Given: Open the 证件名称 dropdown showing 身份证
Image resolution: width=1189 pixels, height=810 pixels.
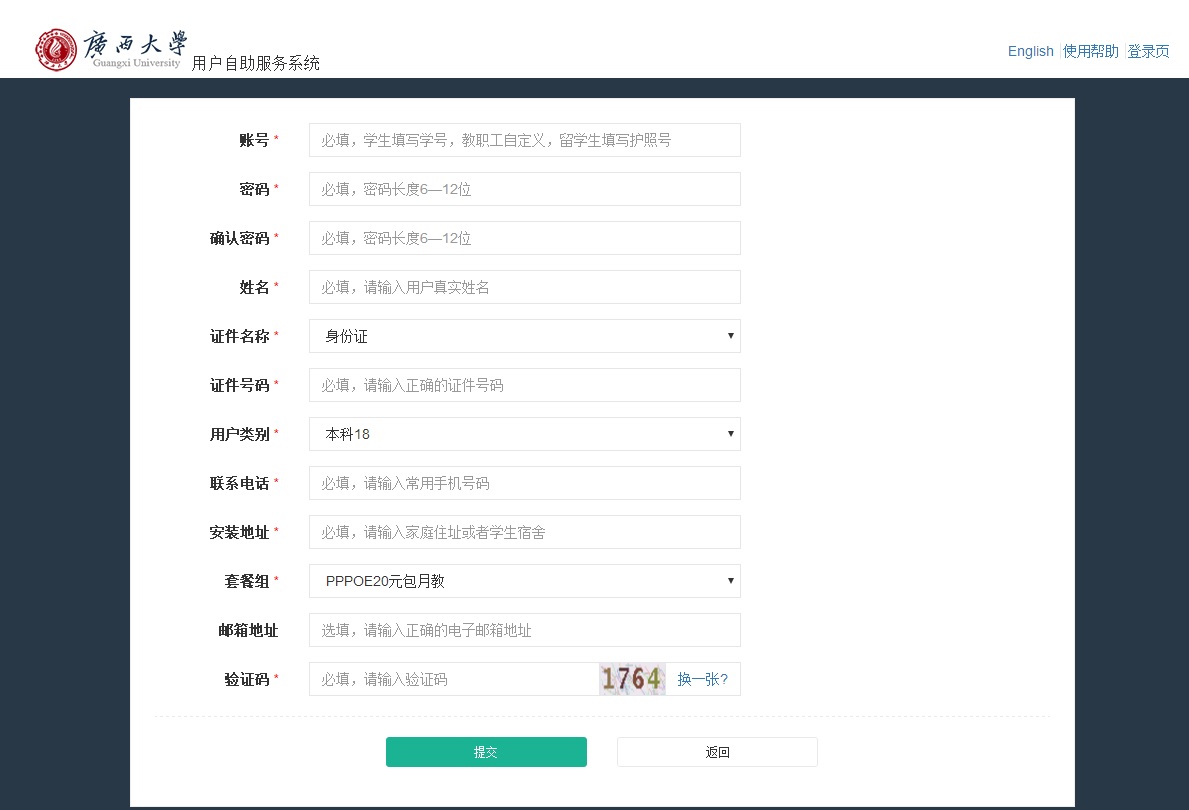Looking at the screenshot, I should [524, 337].
